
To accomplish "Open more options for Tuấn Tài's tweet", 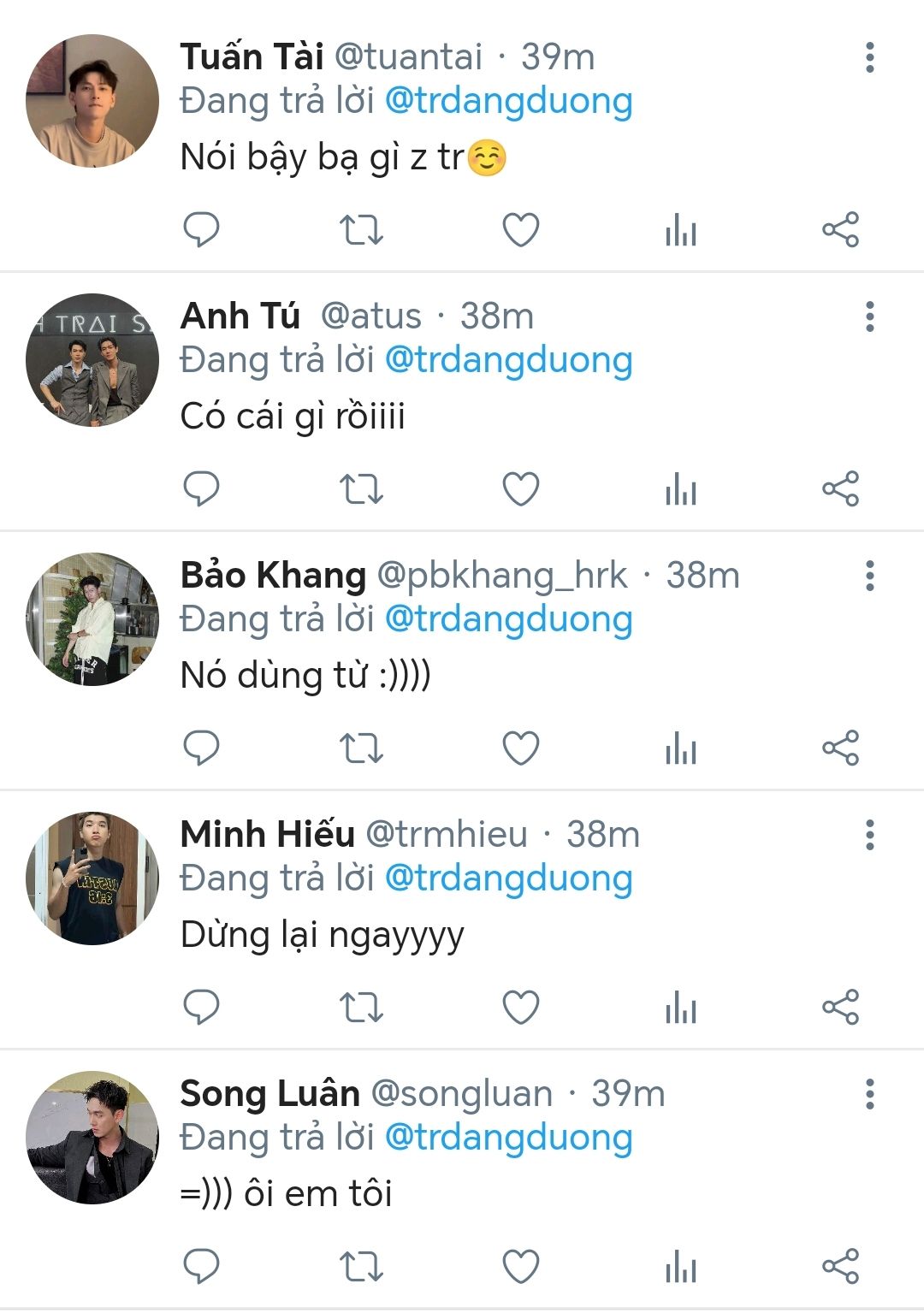I will 869,57.
